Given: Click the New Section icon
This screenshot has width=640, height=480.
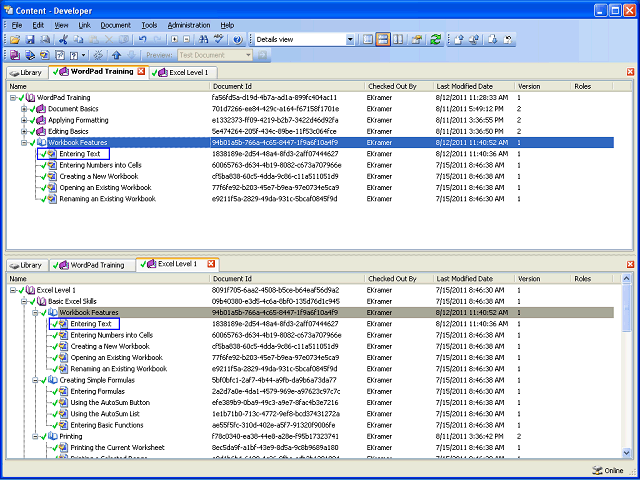Looking at the screenshot, I should (x=30, y=55).
